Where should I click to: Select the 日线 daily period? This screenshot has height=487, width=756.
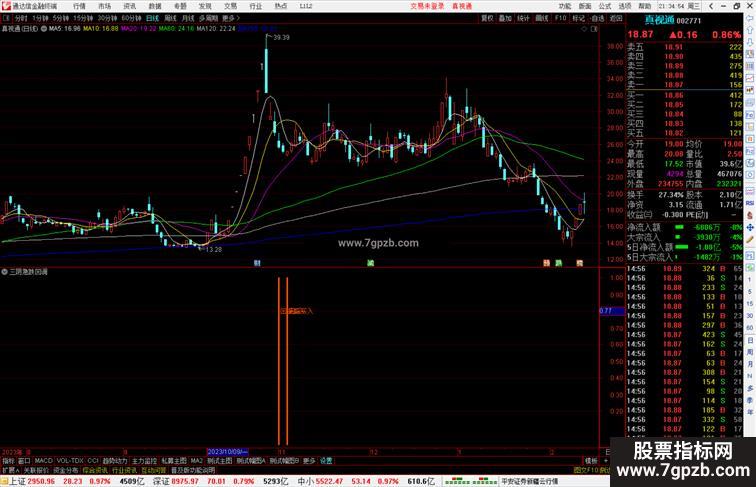pos(152,18)
